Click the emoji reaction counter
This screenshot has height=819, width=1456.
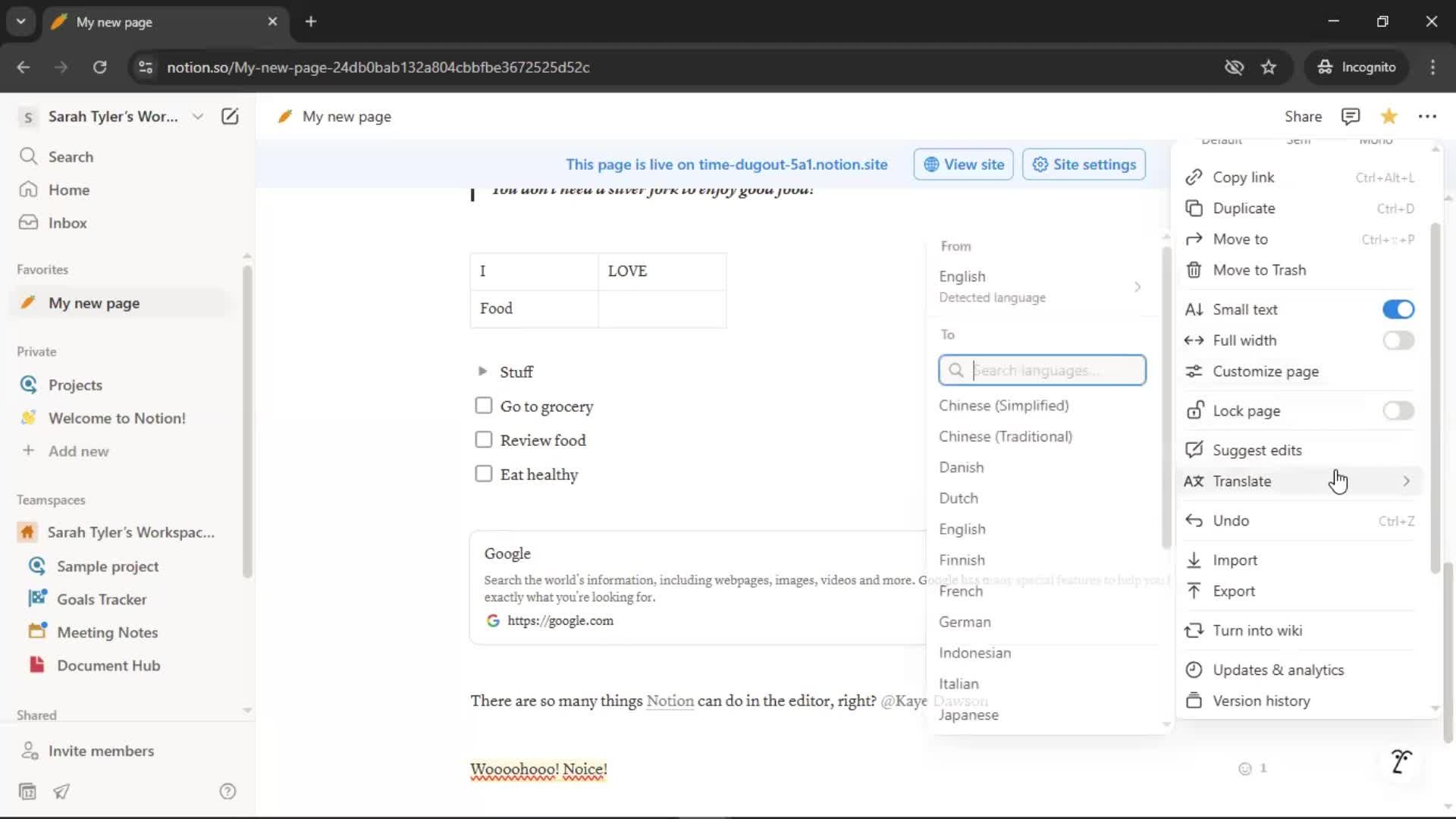pos(1253,768)
